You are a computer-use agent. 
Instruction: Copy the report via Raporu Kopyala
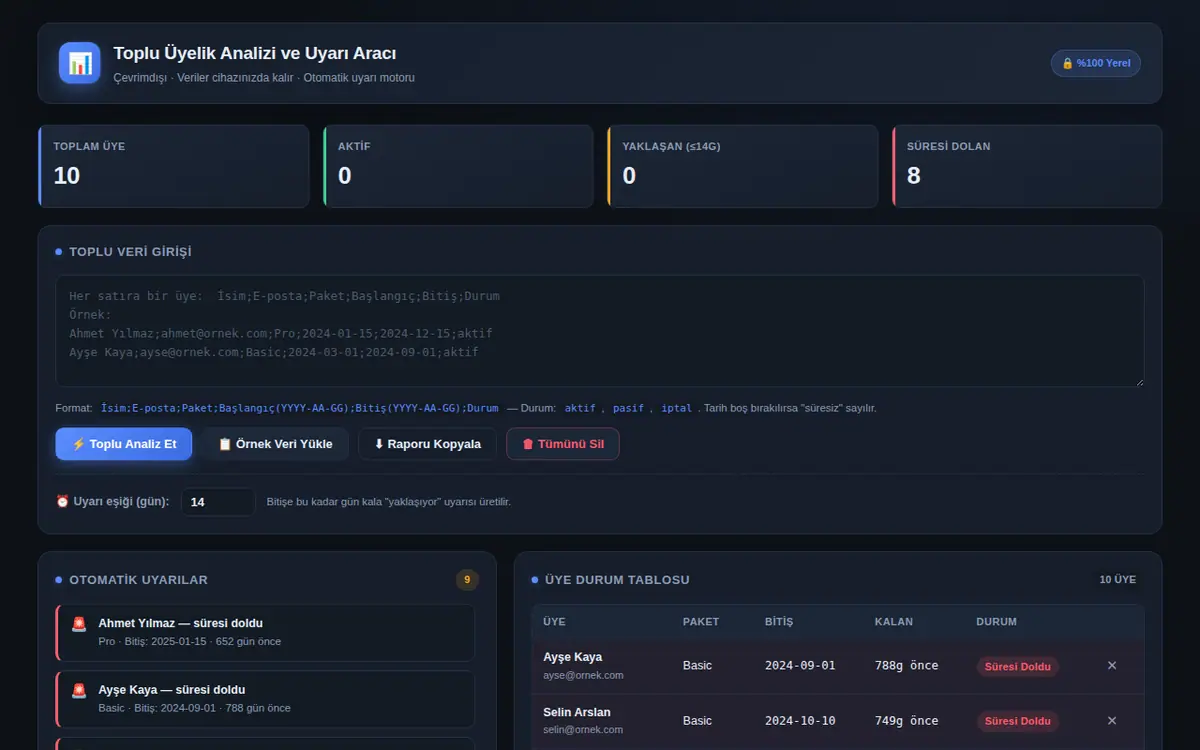tap(427, 444)
